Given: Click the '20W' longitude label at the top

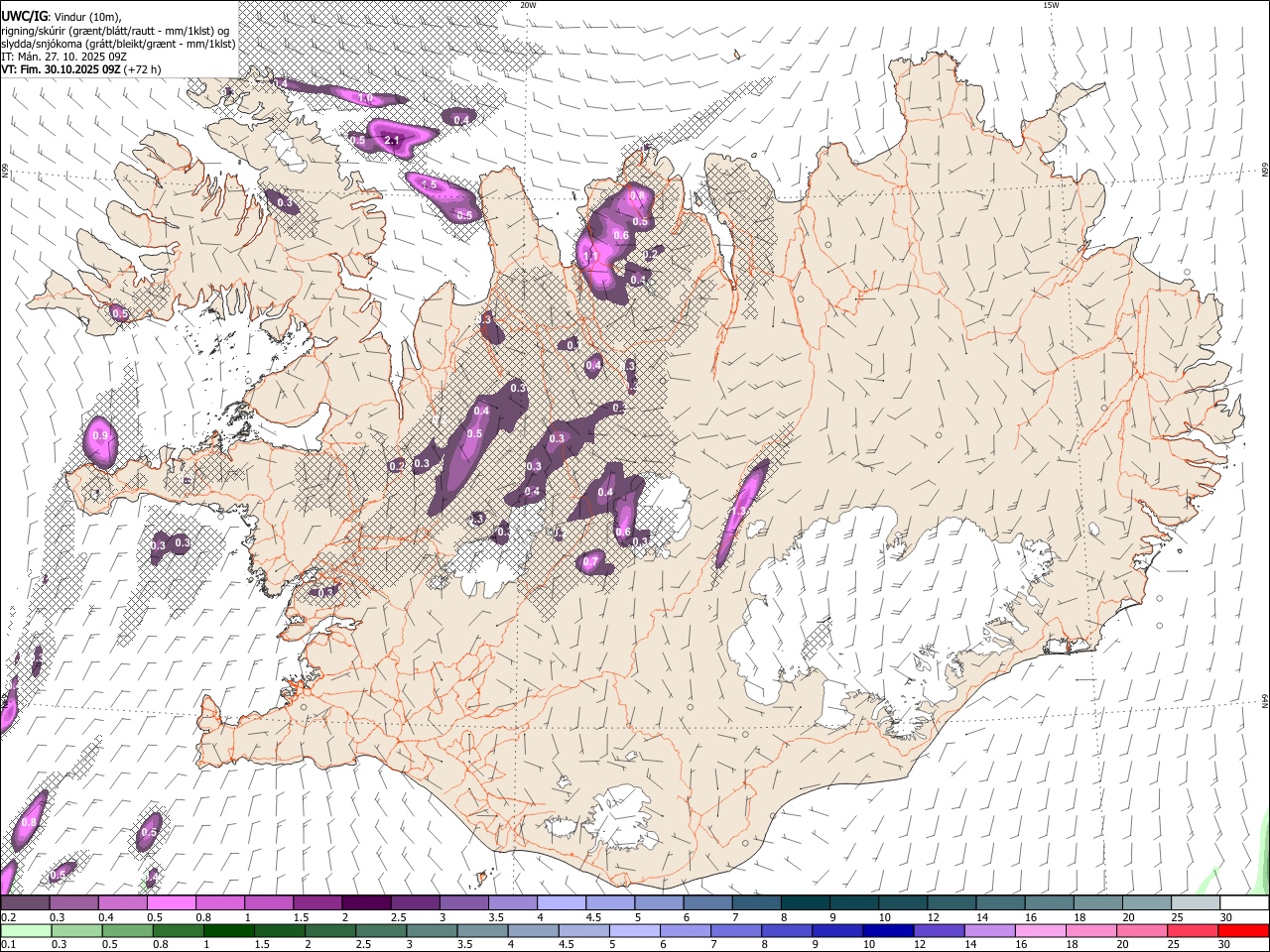Looking at the screenshot, I should (528, 5).
